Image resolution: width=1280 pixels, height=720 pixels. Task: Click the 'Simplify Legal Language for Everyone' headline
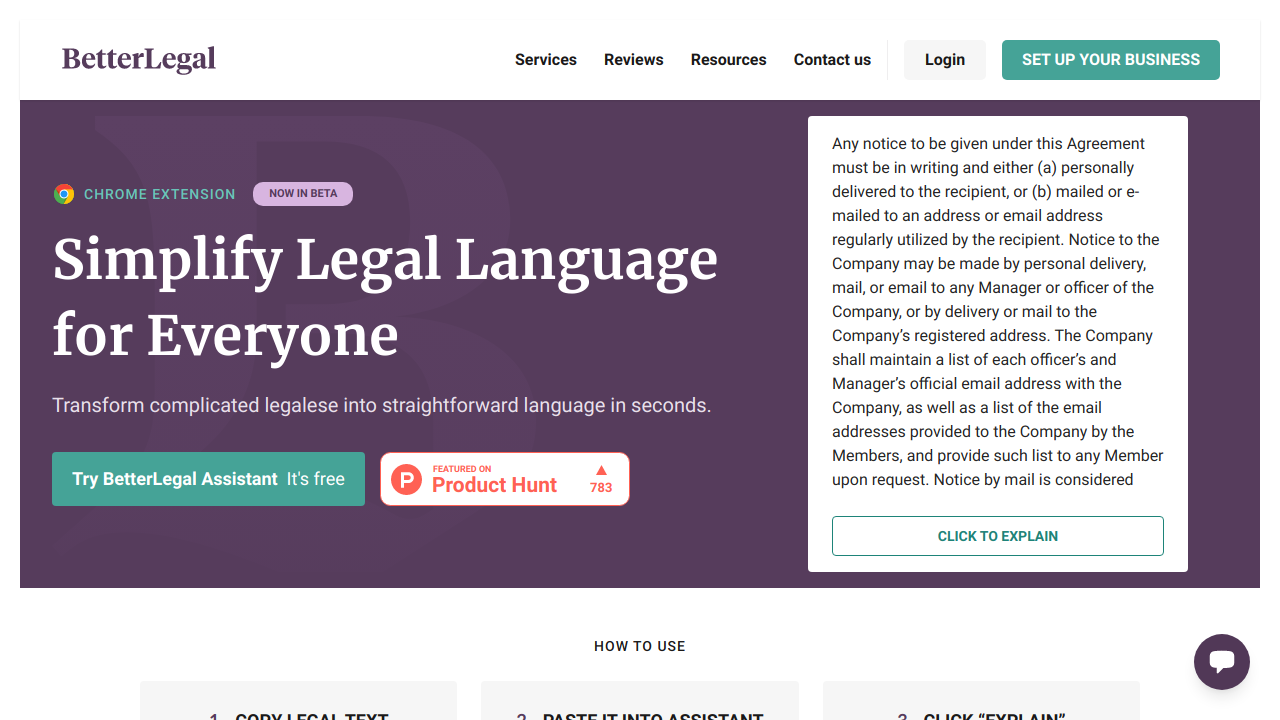385,297
